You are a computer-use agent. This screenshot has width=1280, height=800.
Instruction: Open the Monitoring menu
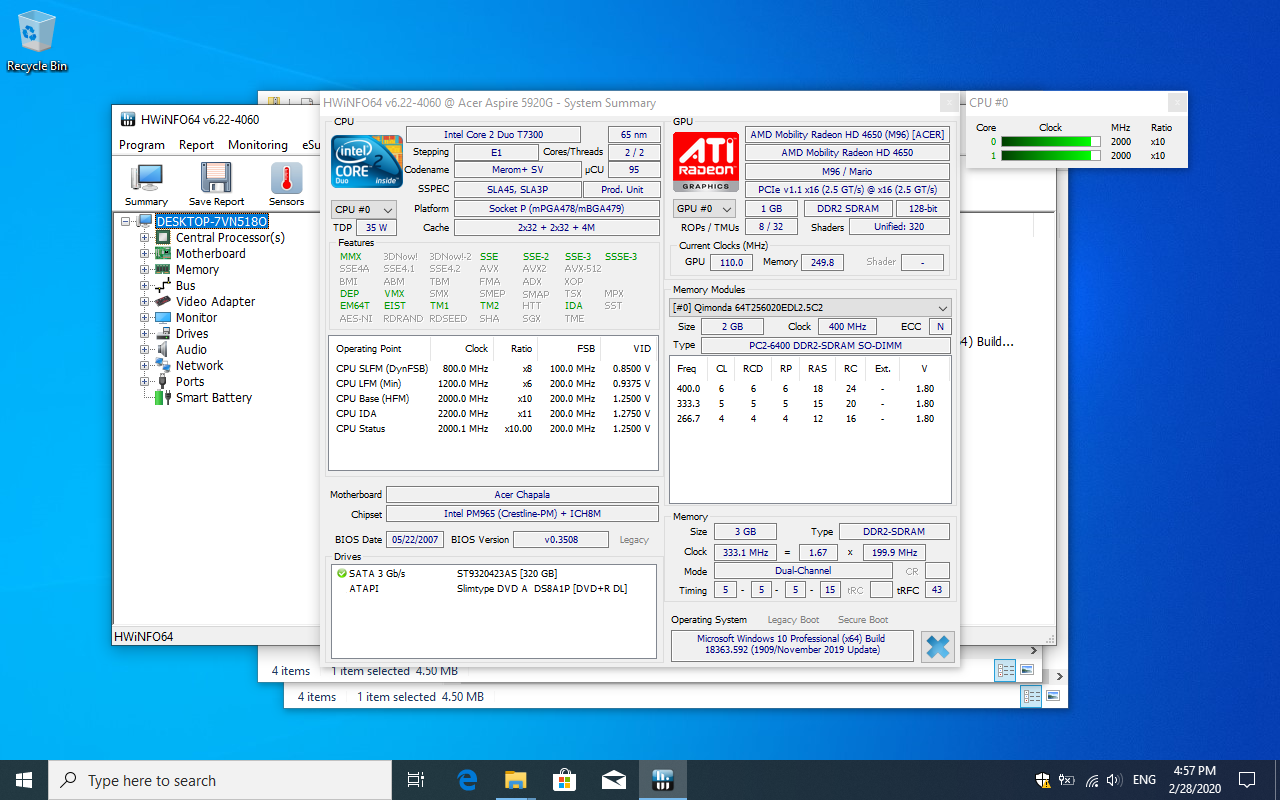pos(258,144)
